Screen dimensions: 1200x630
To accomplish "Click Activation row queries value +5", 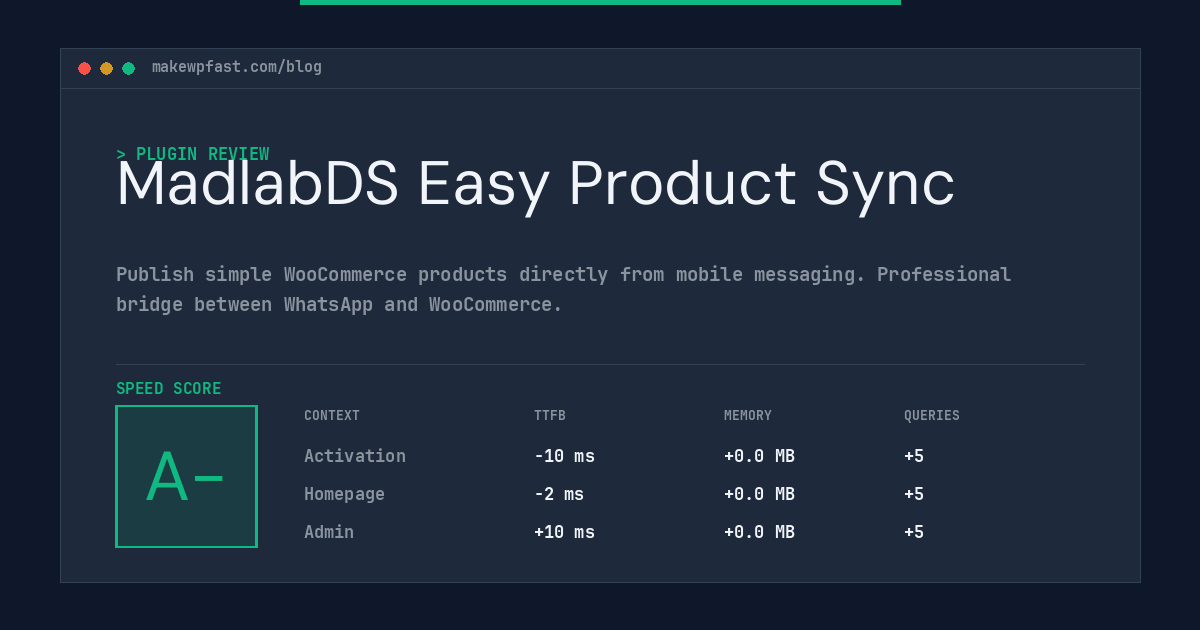I will coord(914,456).
